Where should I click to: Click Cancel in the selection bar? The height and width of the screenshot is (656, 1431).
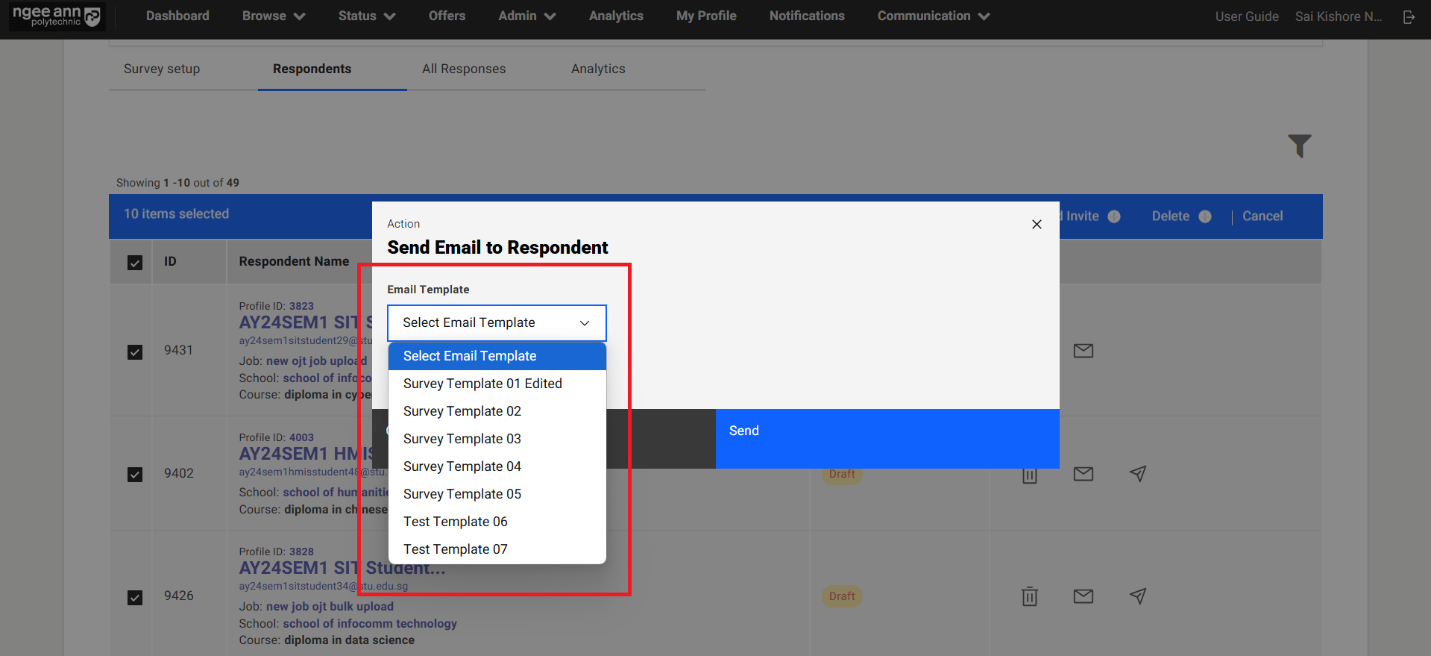point(1262,216)
